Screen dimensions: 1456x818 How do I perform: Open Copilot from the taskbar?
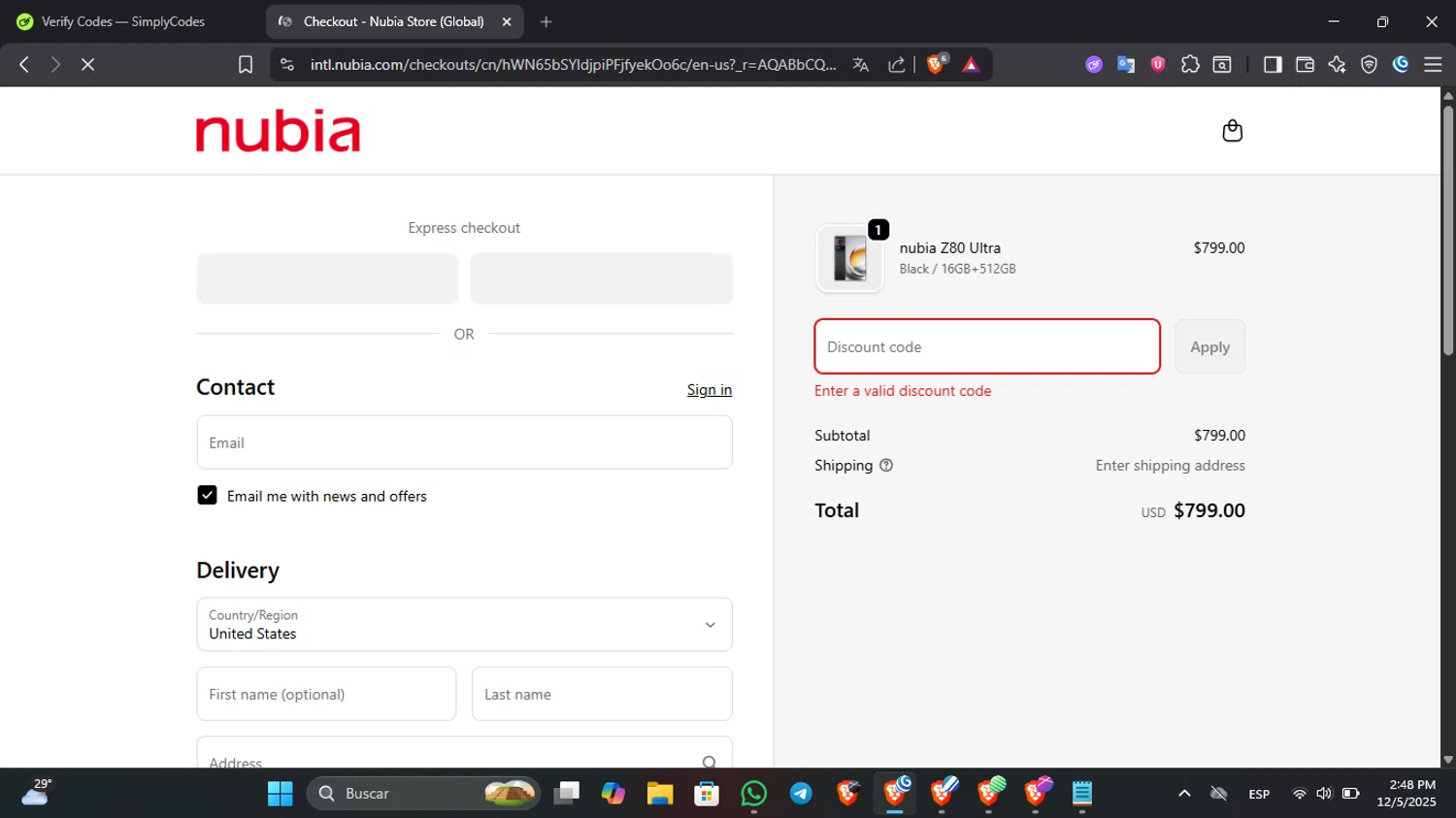(x=613, y=794)
